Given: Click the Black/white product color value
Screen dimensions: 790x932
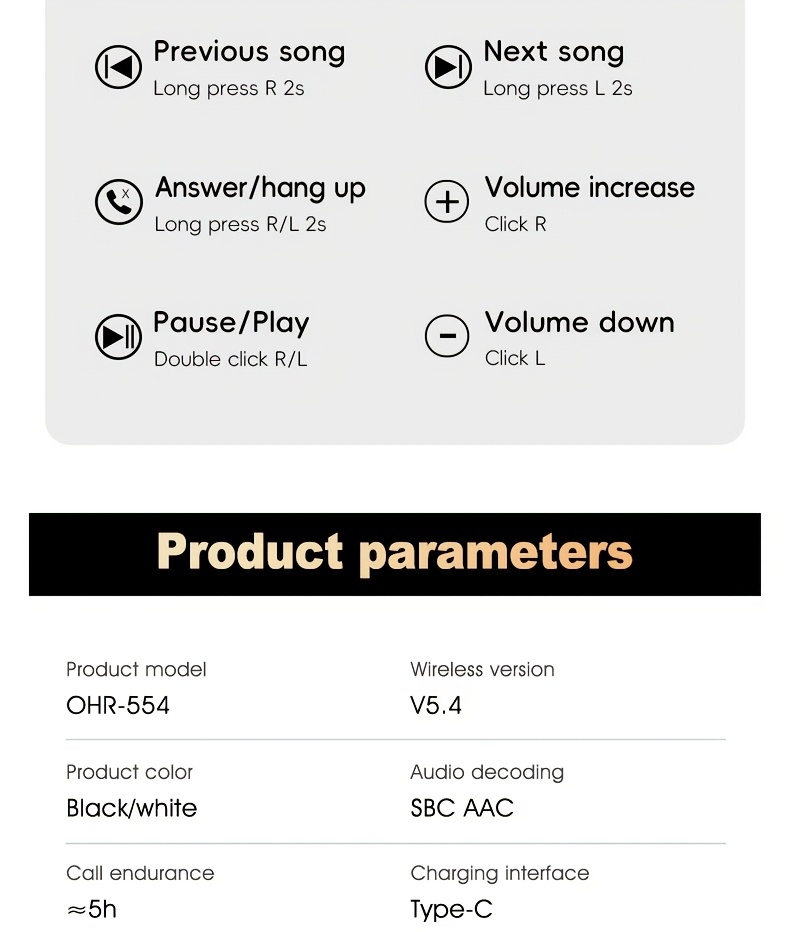Looking at the screenshot, I should coord(132,808).
